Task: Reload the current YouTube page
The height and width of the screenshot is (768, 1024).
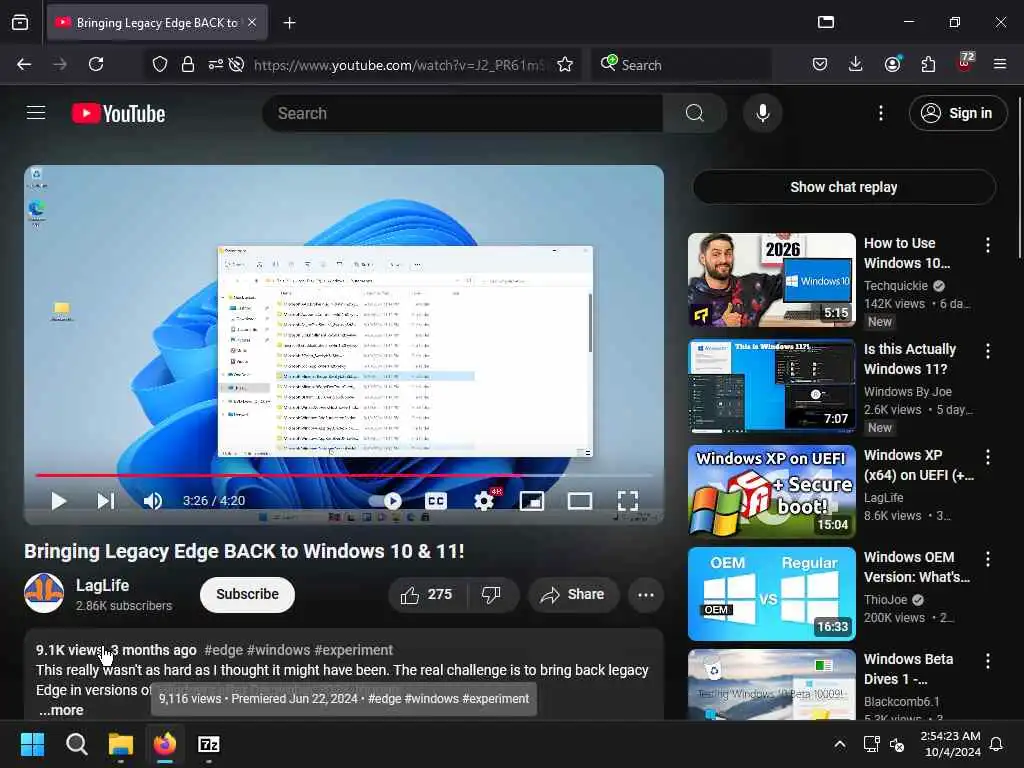Action: click(x=96, y=64)
